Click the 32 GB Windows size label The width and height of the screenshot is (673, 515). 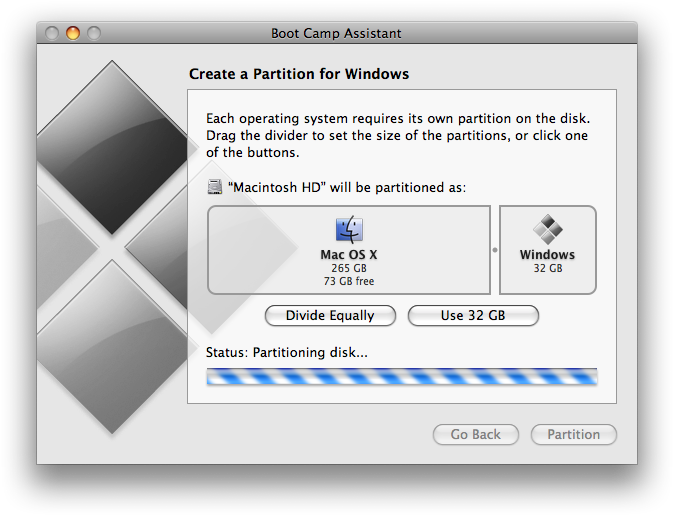point(548,268)
